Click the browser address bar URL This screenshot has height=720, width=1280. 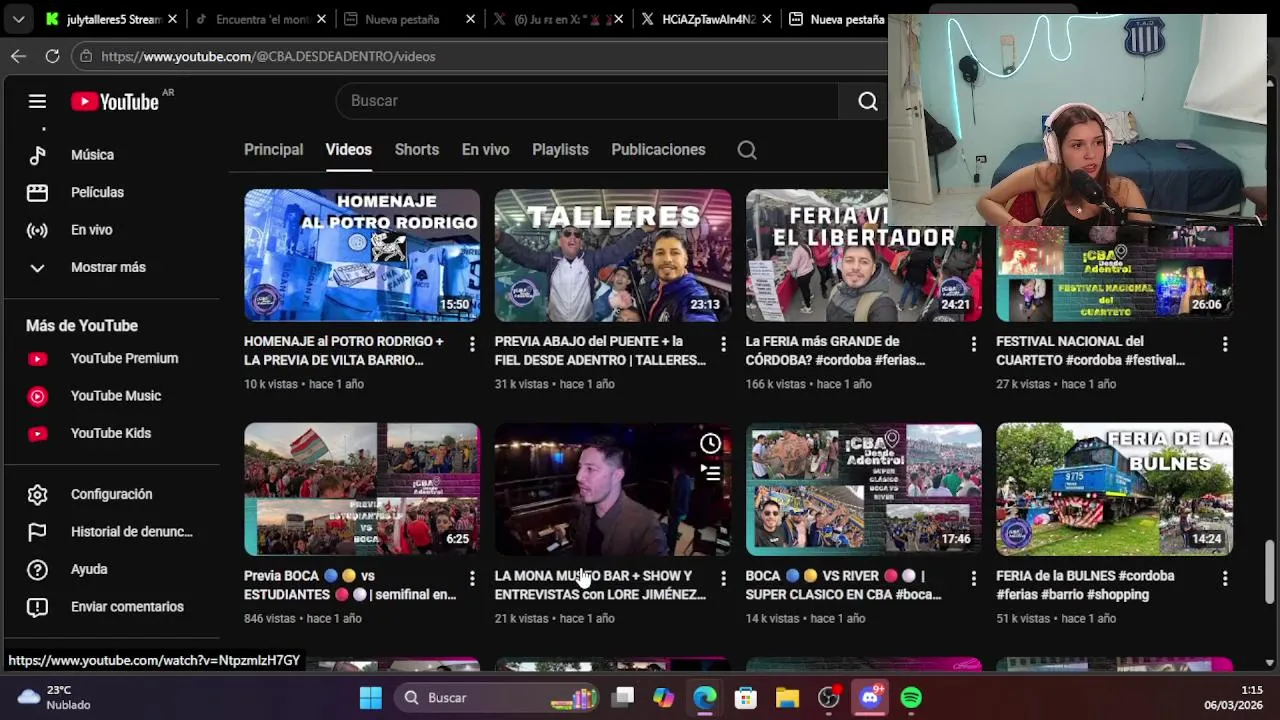[x=268, y=57]
